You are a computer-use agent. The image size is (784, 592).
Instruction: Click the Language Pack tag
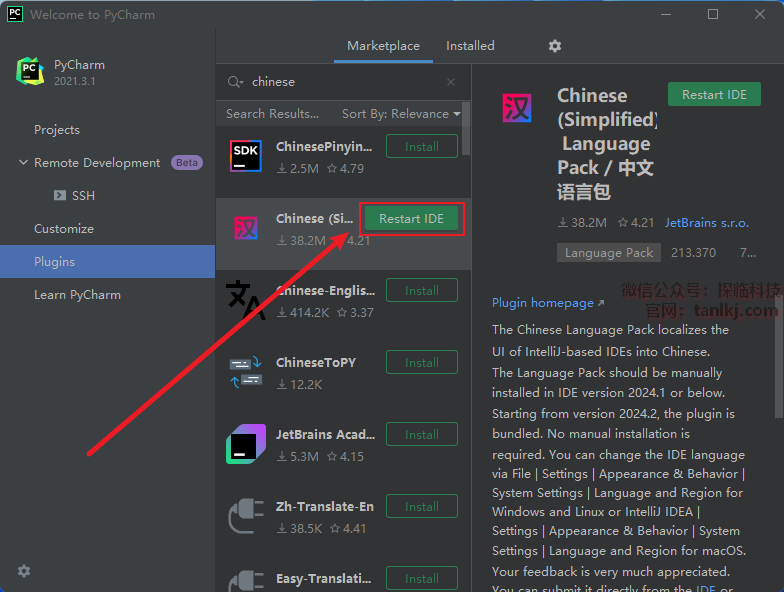608,253
